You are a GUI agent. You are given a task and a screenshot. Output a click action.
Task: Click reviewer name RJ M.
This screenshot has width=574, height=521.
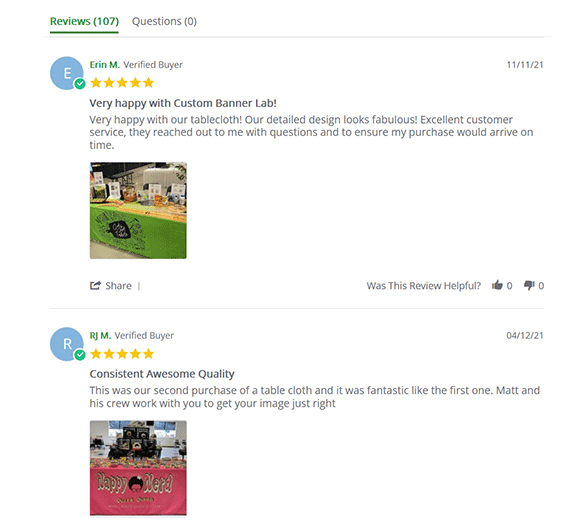click(x=100, y=335)
